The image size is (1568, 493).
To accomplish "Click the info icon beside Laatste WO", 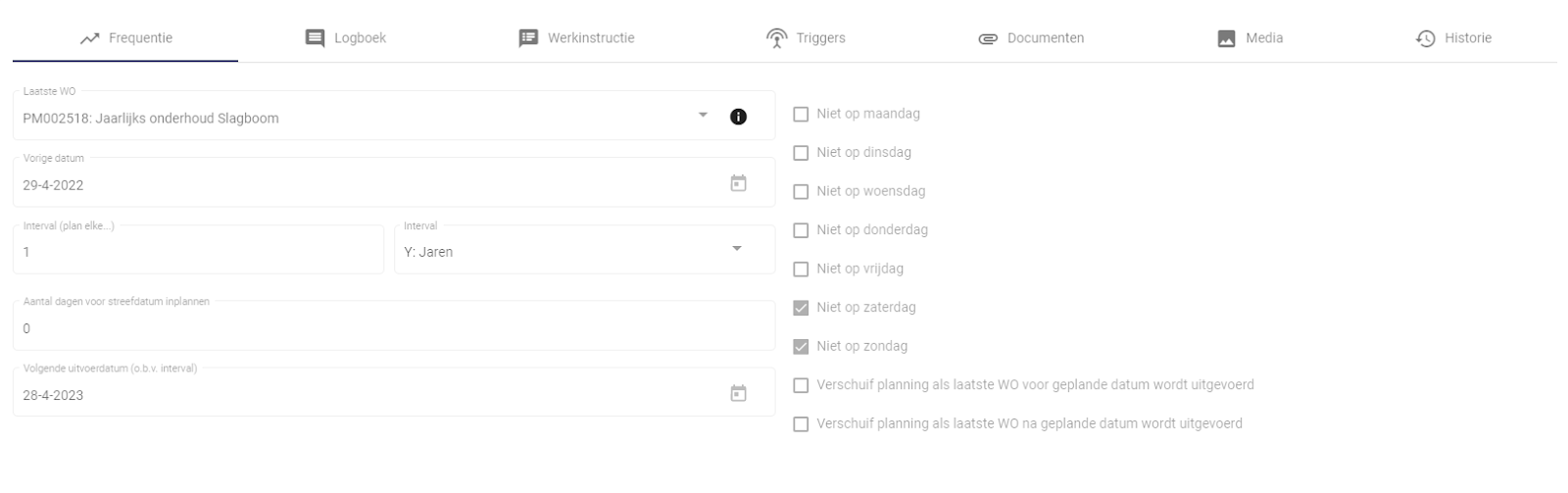I will tap(738, 117).
